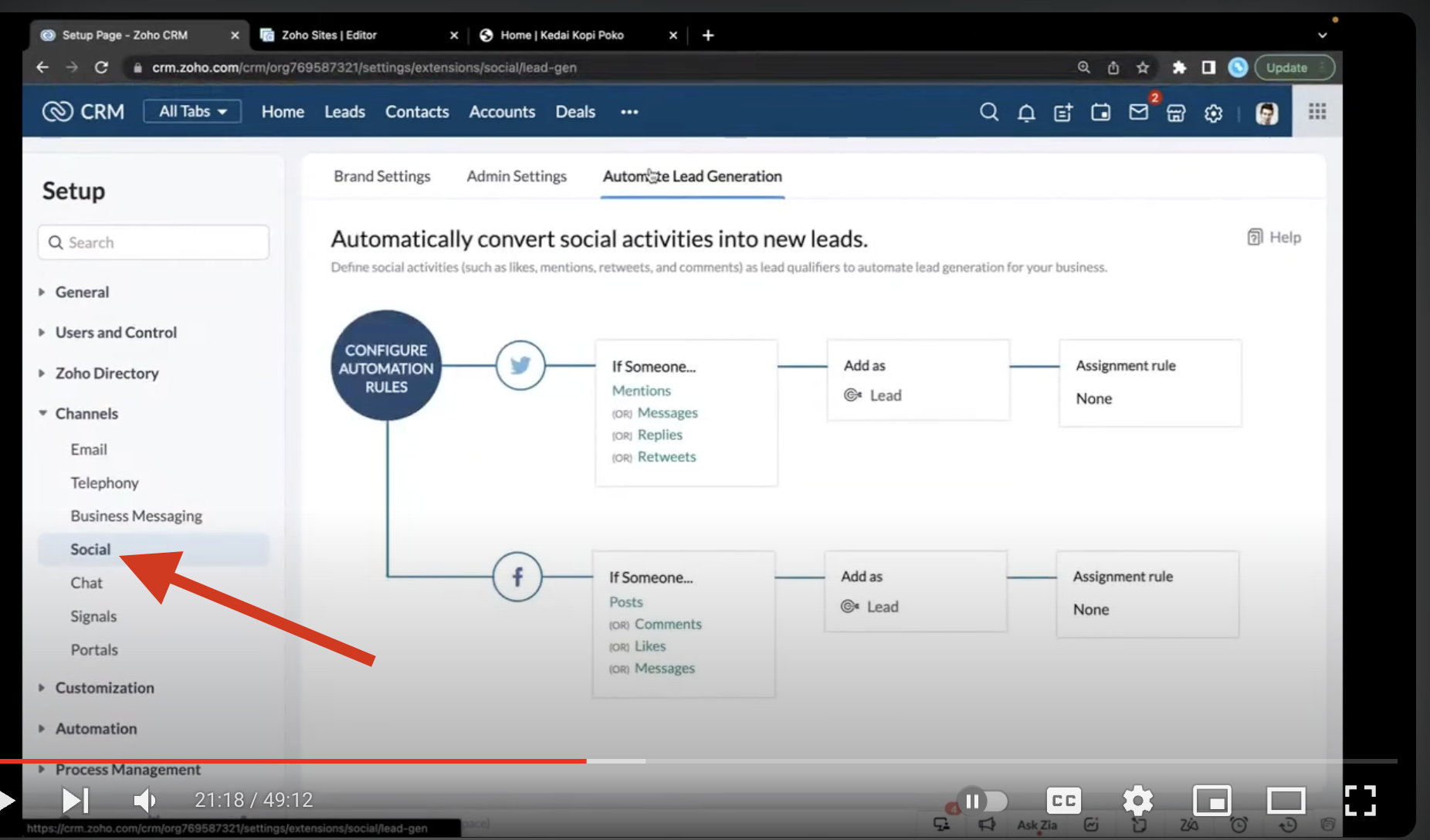Click the user profile avatar
1430x840 pixels.
point(1266,113)
